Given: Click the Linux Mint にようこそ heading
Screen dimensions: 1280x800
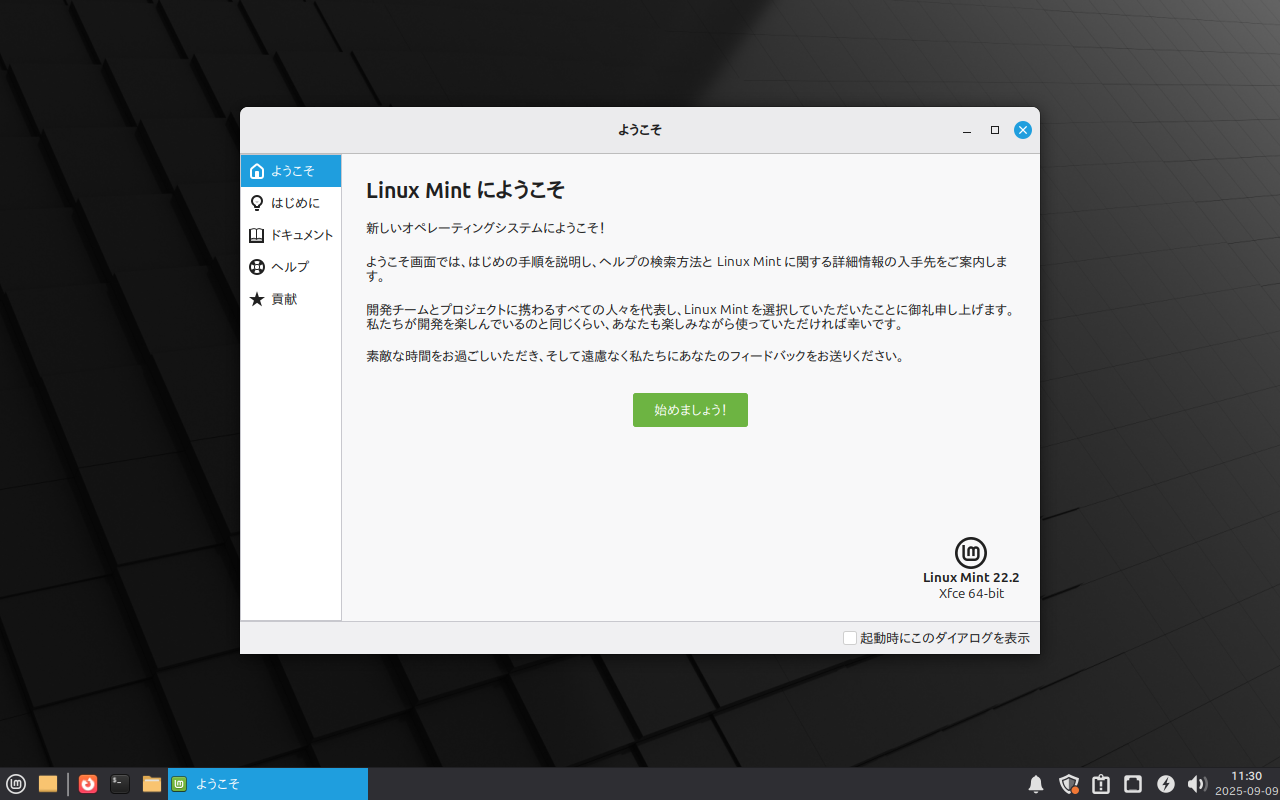Looking at the screenshot, I should point(466,190).
